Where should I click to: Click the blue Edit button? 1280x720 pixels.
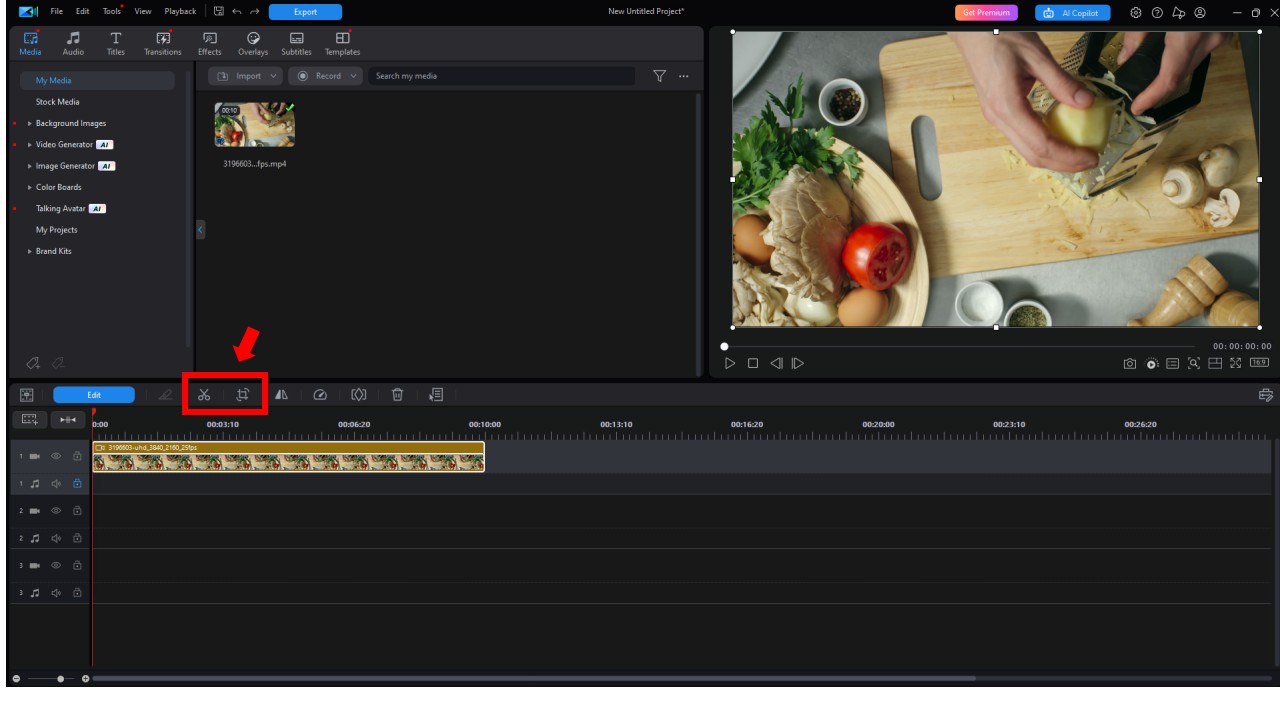coord(93,395)
